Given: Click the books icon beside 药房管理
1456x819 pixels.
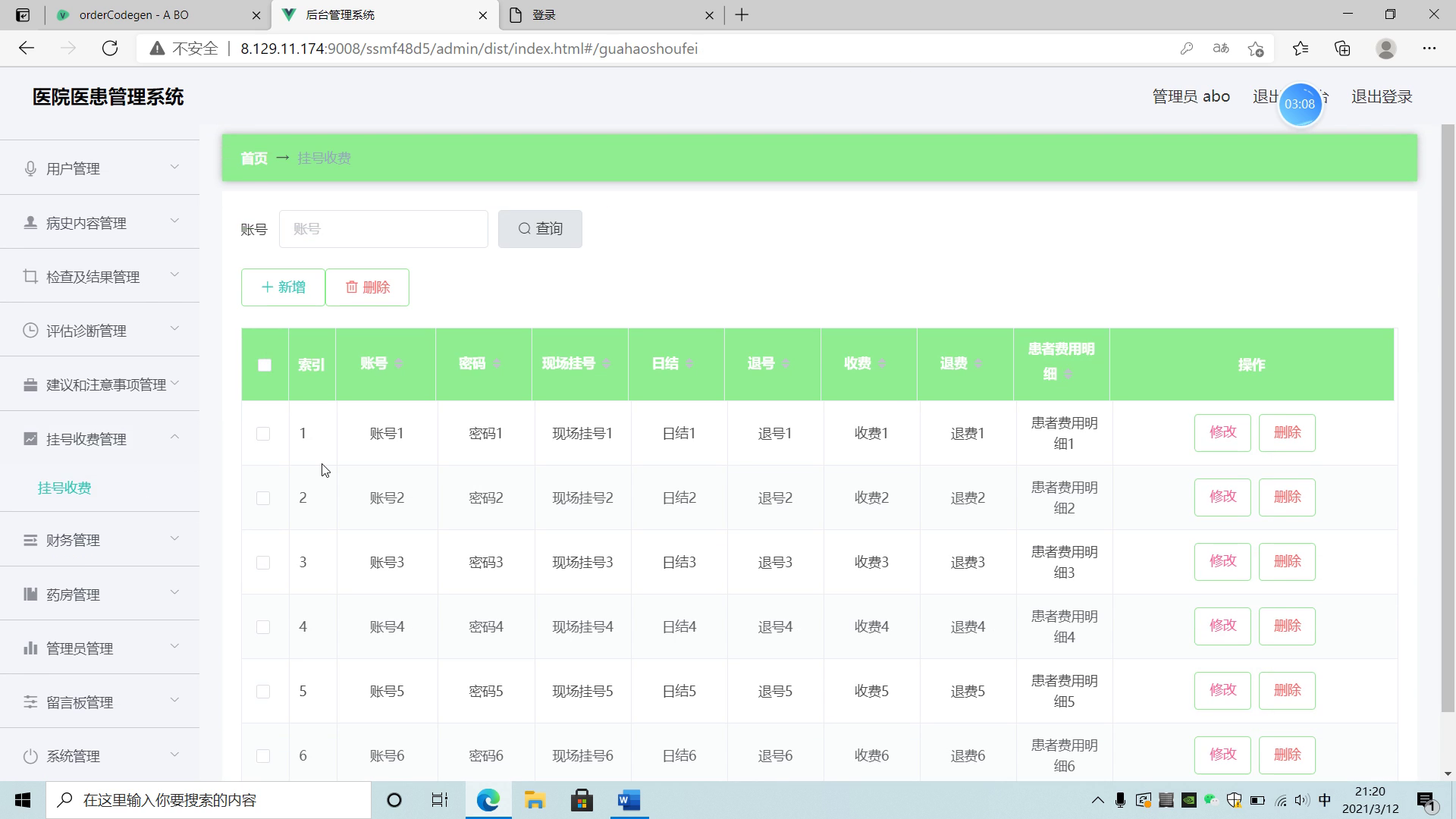Looking at the screenshot, I should tap(30, 594).
